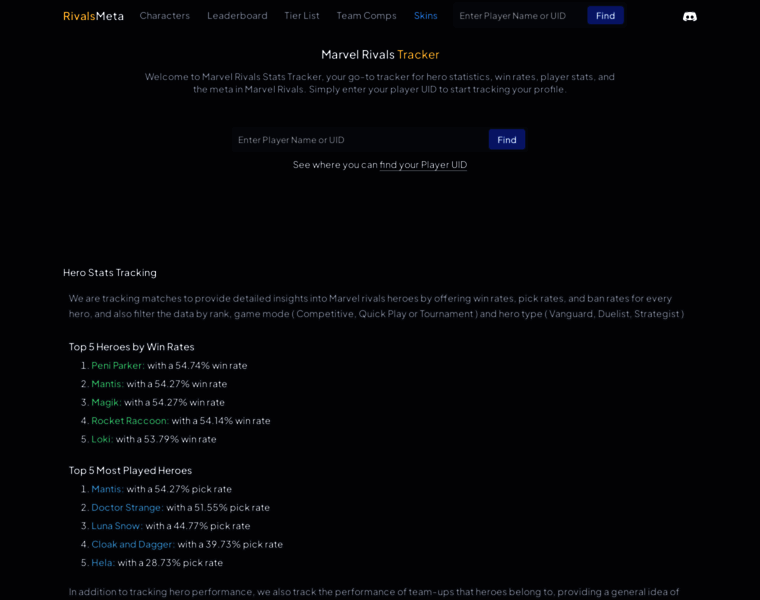This screenshot has width=760, height=600.
Task: Open the 'find your Player UID' link
Action: click(x=423, y=165)
